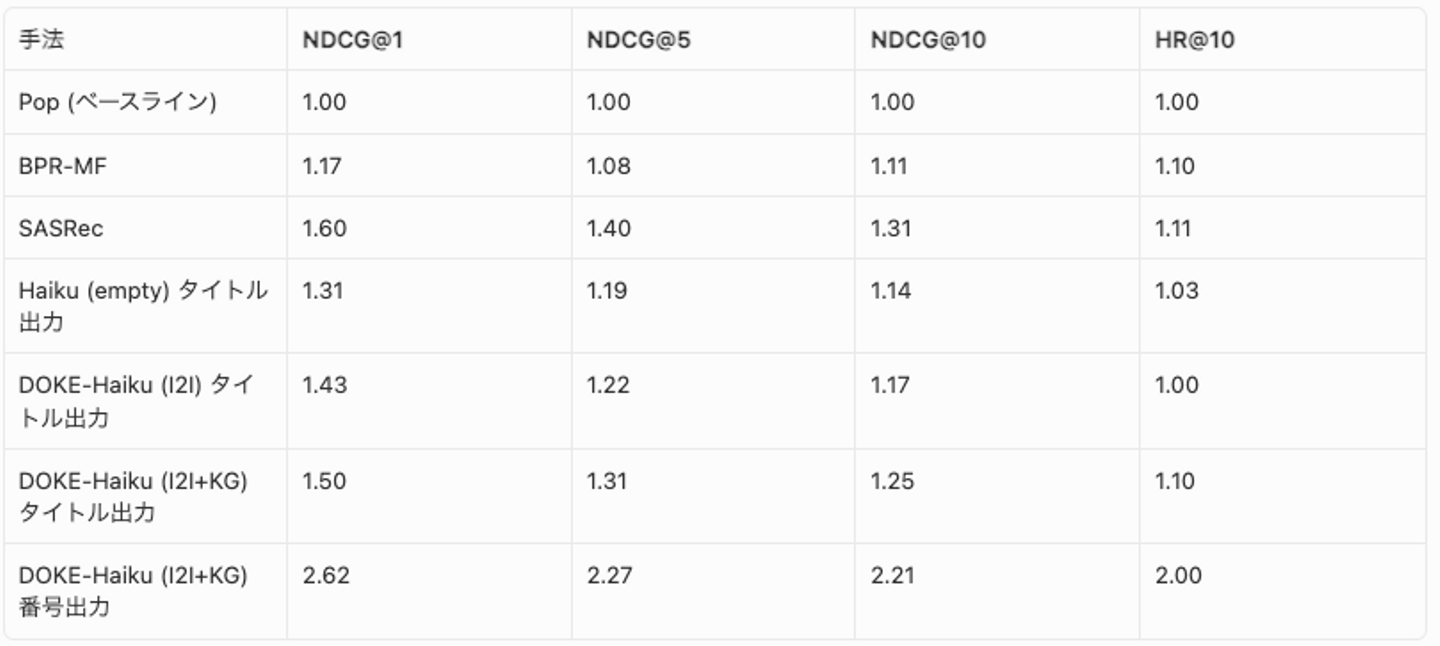Click the 2.62 NDCG@1 value
1440x646 pixels.
click(325, 575)
